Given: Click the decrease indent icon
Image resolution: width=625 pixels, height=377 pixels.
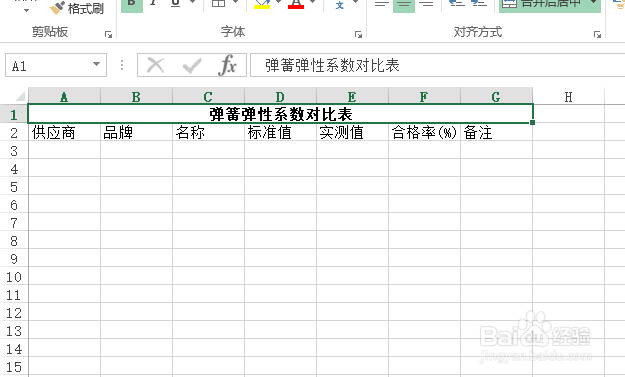Looking at the screenshot, I should (456, 4).
